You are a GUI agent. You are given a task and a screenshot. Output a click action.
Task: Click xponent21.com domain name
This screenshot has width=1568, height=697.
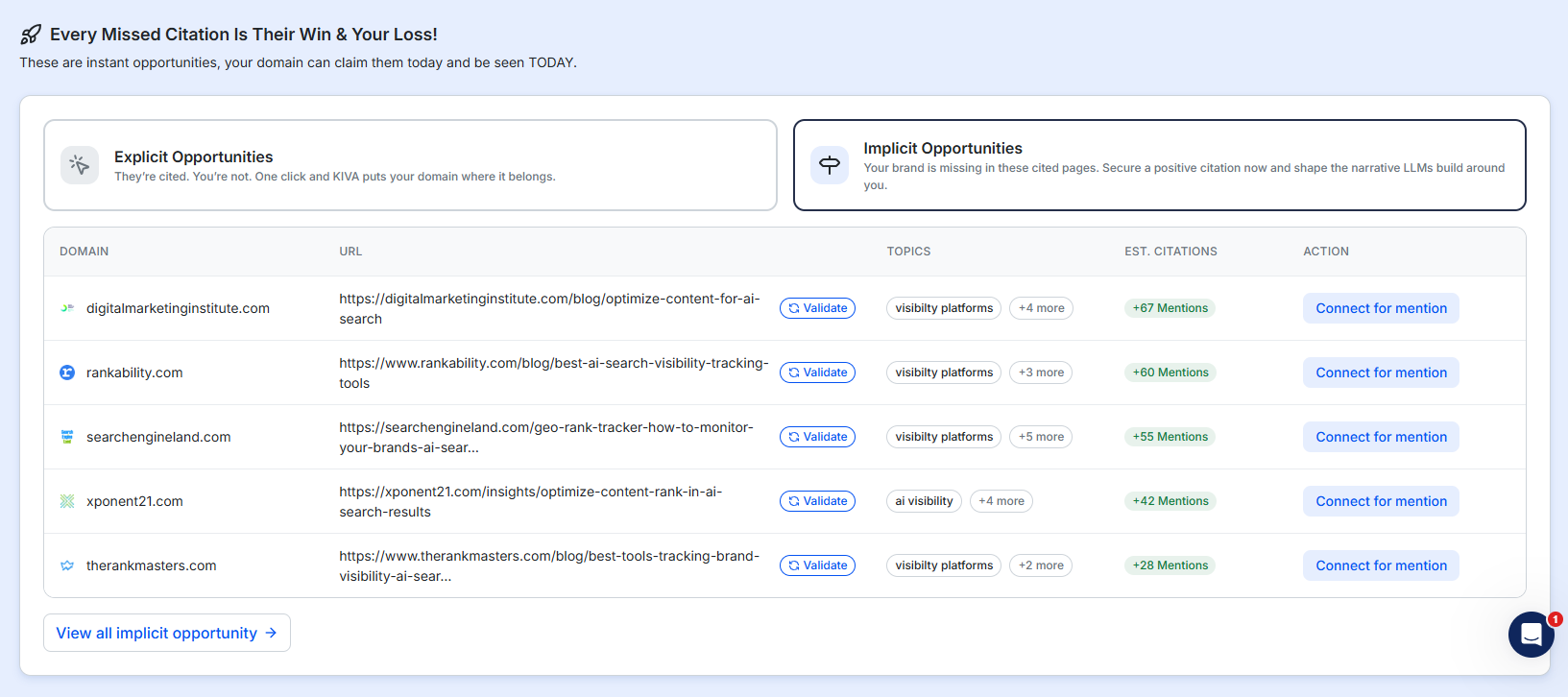pyautogui.click(x=134, y=501)
